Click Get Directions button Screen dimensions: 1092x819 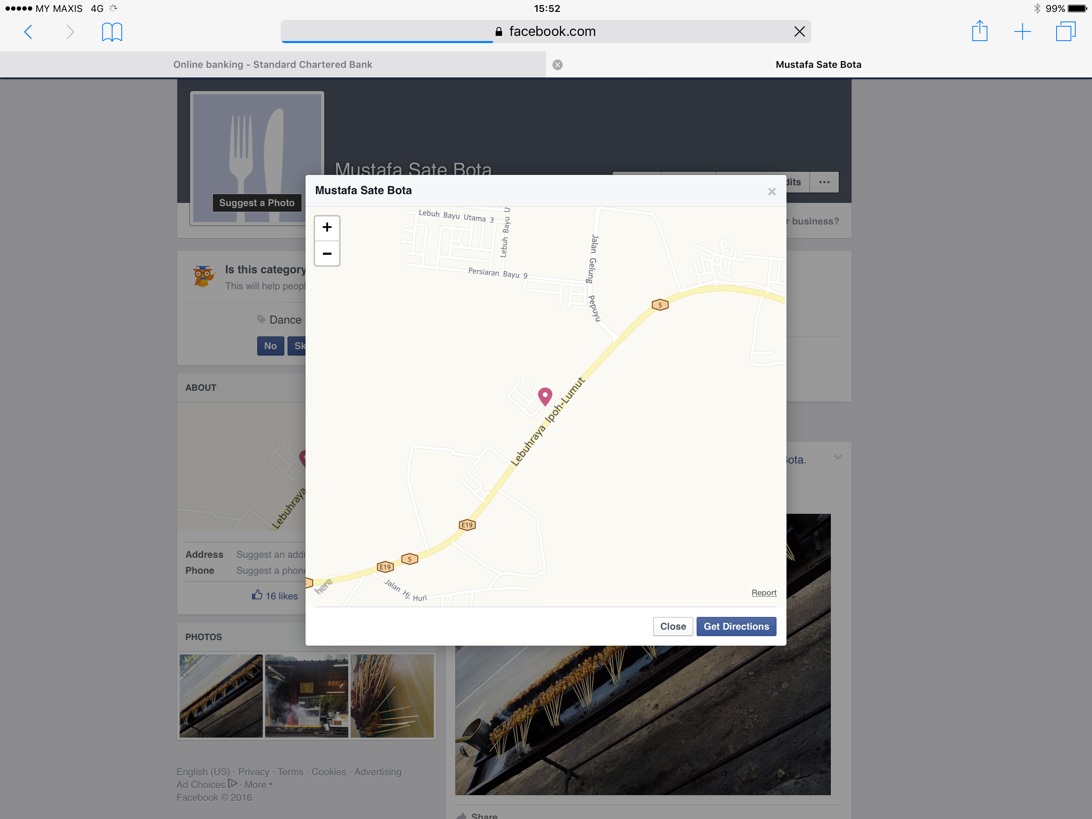pyautogui.click(x=736, y=626)
